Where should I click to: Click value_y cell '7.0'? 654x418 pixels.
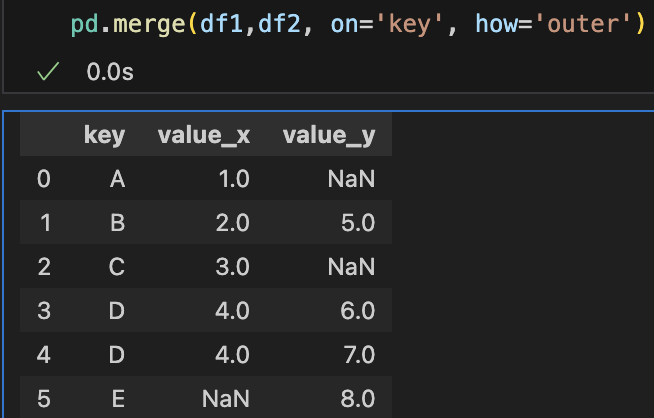pyautogui.click(x=359, y=355)
